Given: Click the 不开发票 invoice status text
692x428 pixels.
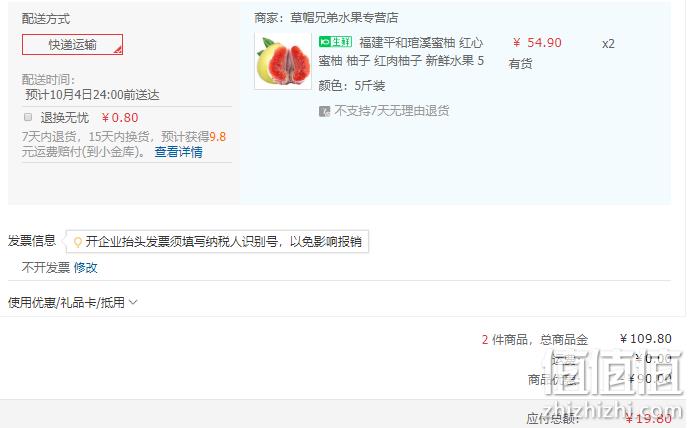Looking at the screenshot, I should [x=46, y=267].
